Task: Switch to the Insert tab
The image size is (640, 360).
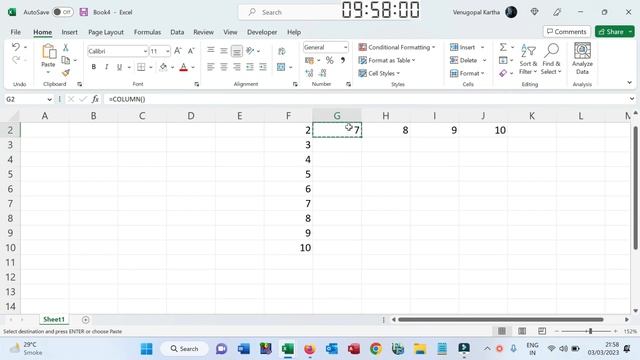Action: click(69, 32)
